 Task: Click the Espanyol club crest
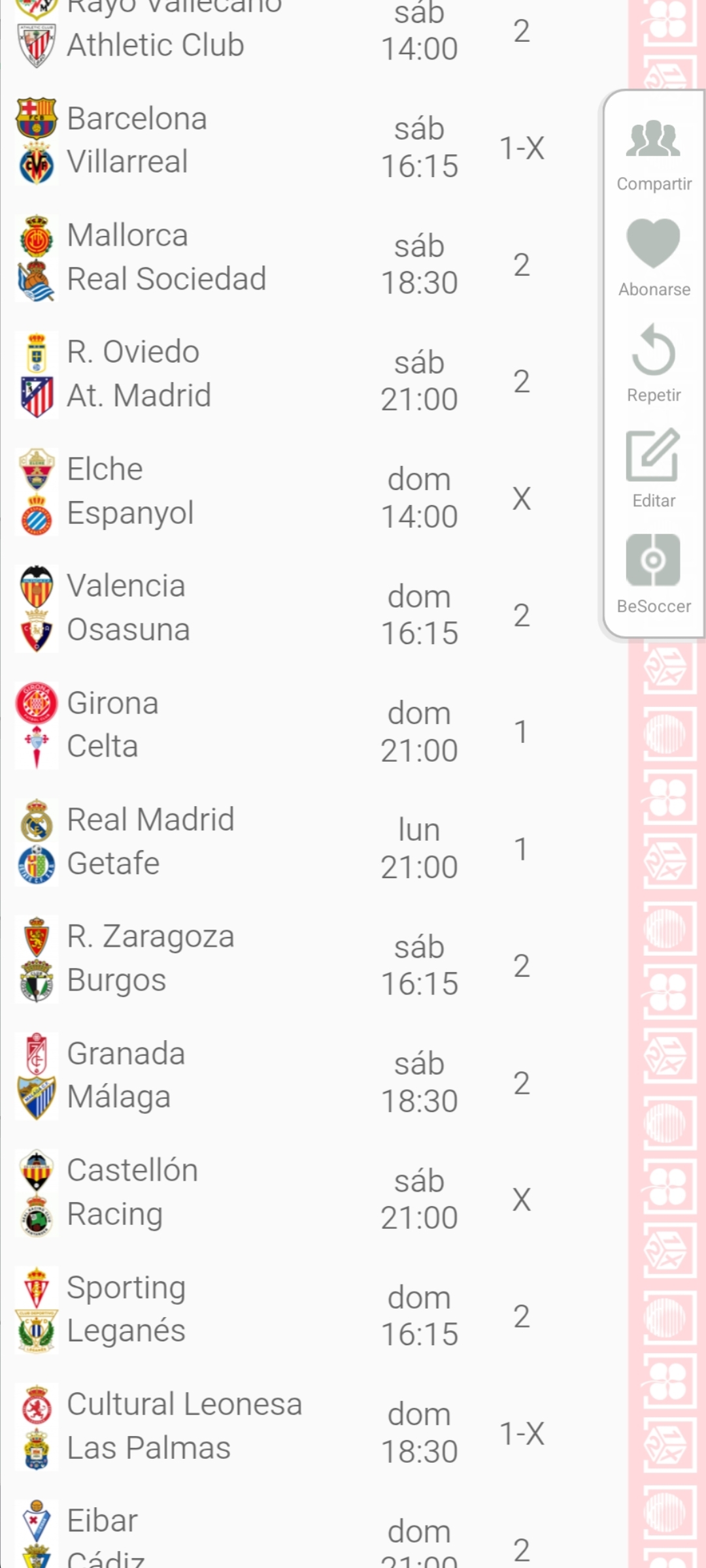click(37, 514)
